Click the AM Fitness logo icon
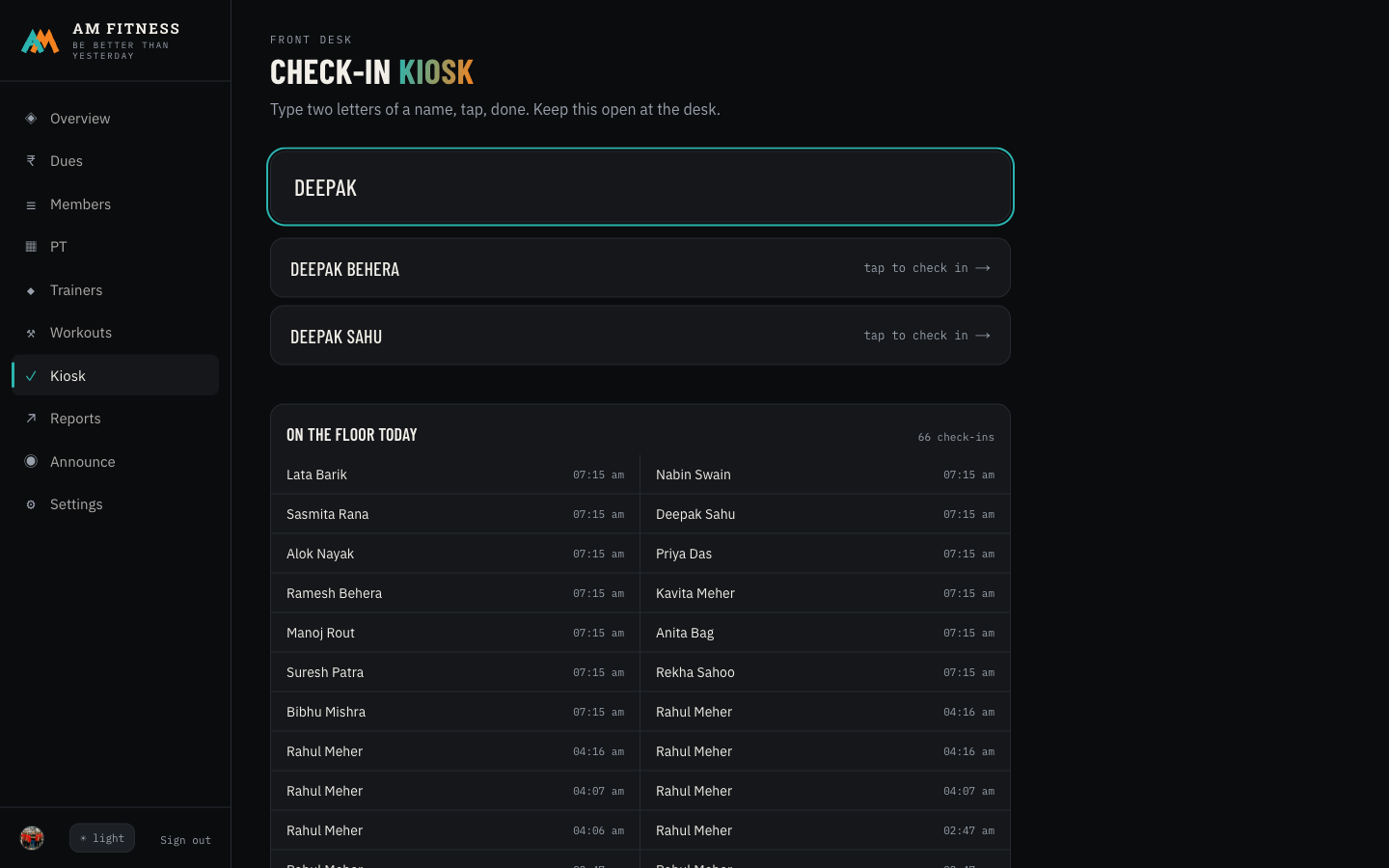The height and width of the screenshot is (868, 1389). [41, 41]
